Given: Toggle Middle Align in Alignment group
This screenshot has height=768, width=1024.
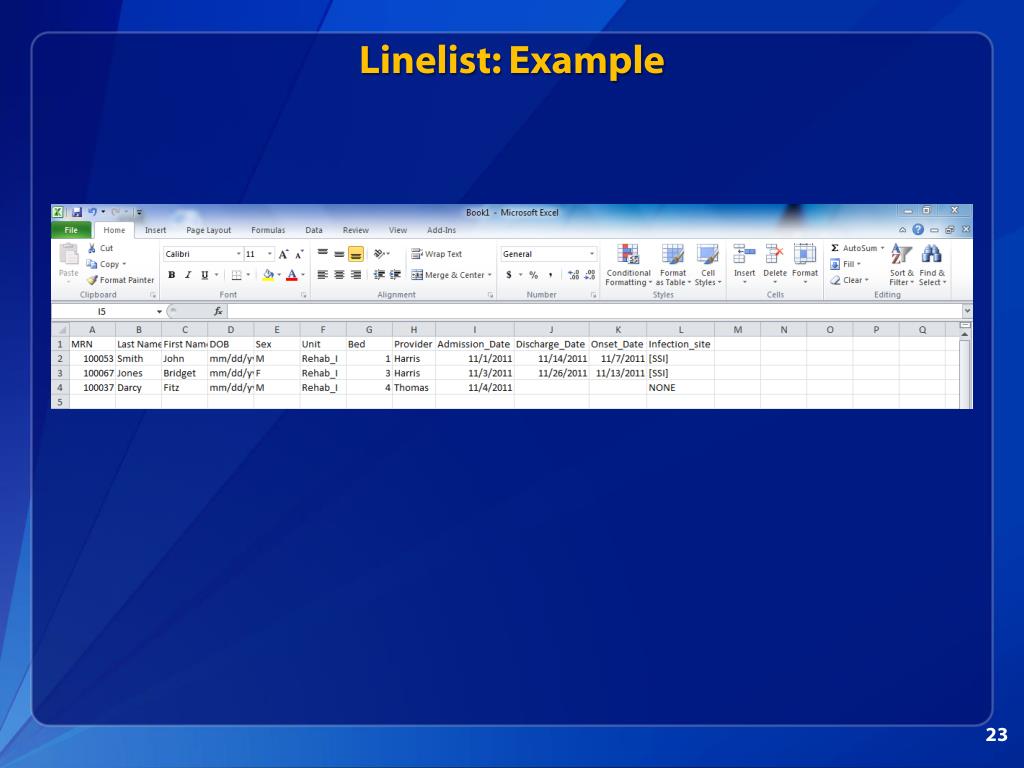Looking at the screenshot, I should tap(339, 254).
